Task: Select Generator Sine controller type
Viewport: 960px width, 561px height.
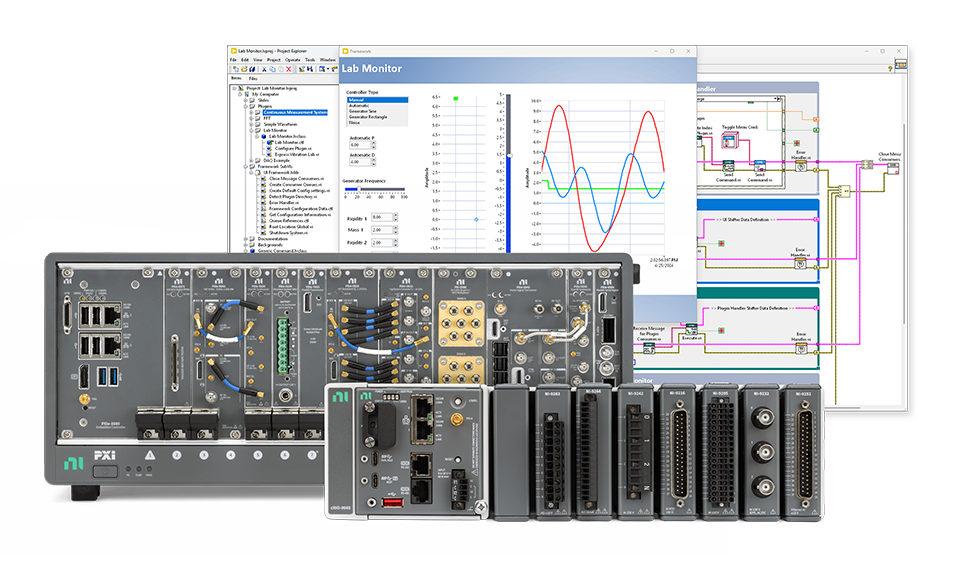Action: tap(377, 111)
